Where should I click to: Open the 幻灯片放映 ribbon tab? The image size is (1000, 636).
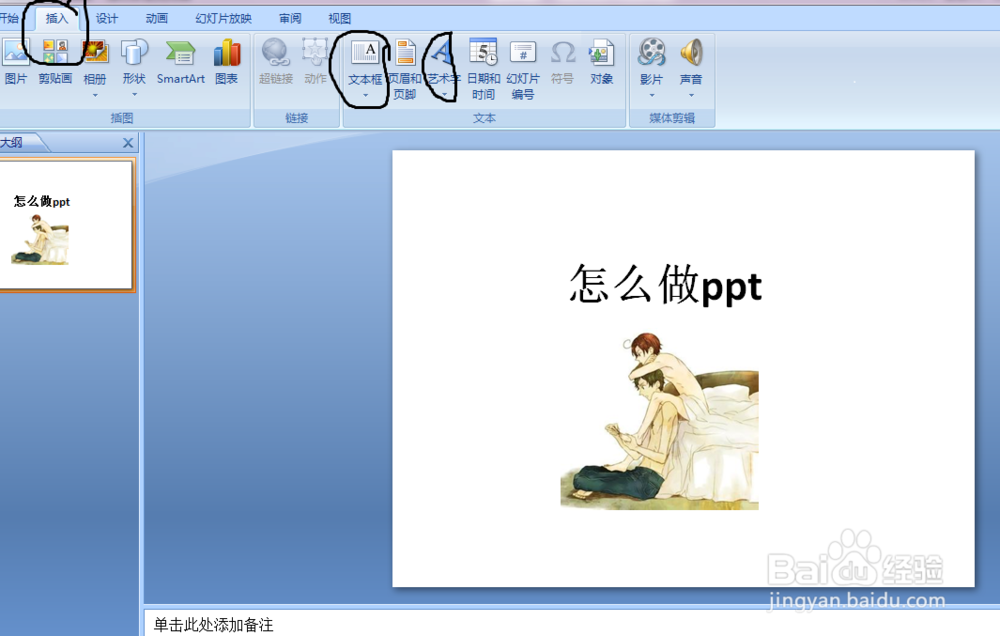[224, 18]
